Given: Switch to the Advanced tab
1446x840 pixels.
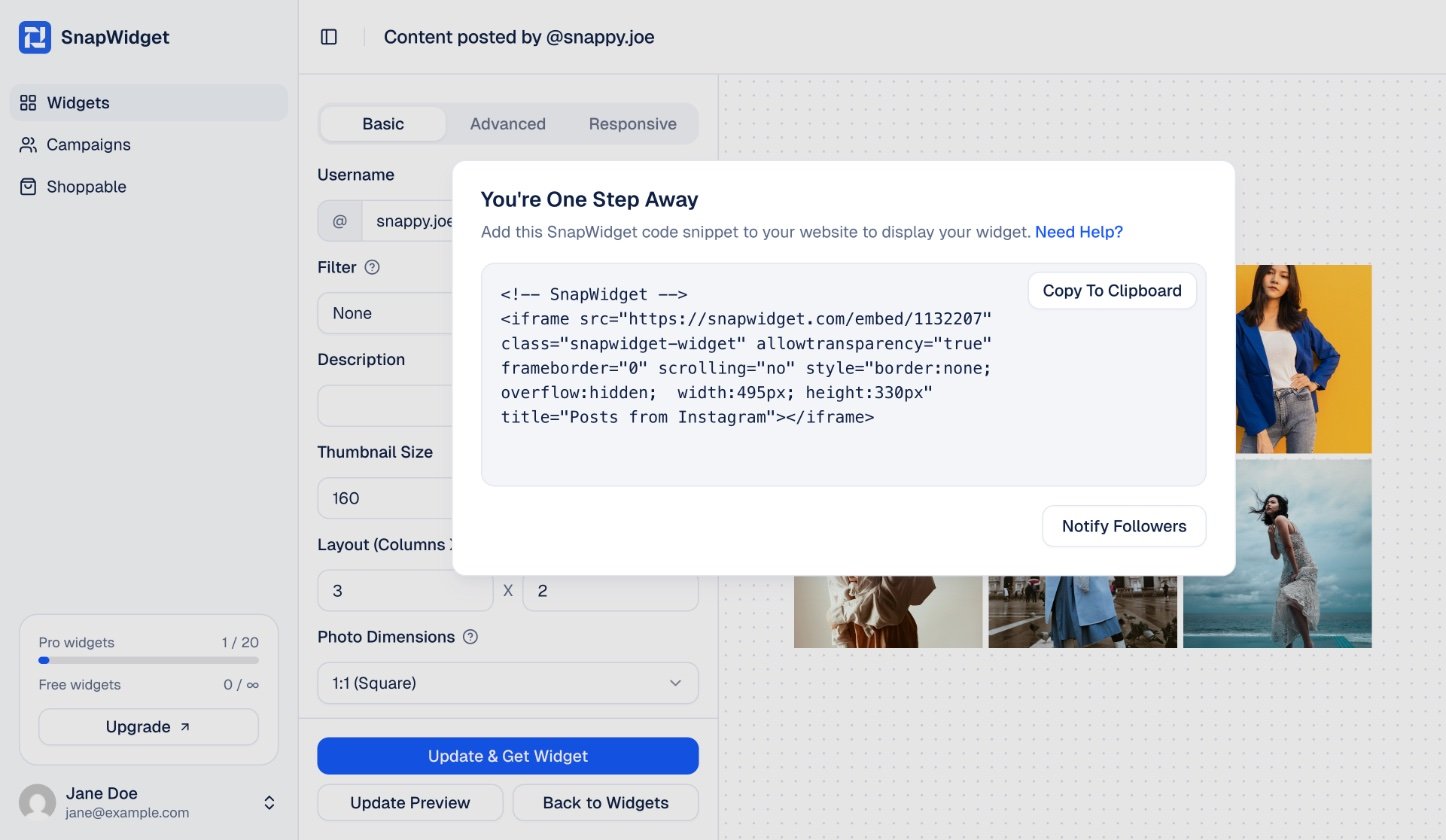Looking at the screenshot, I should (x=508, y=124).
